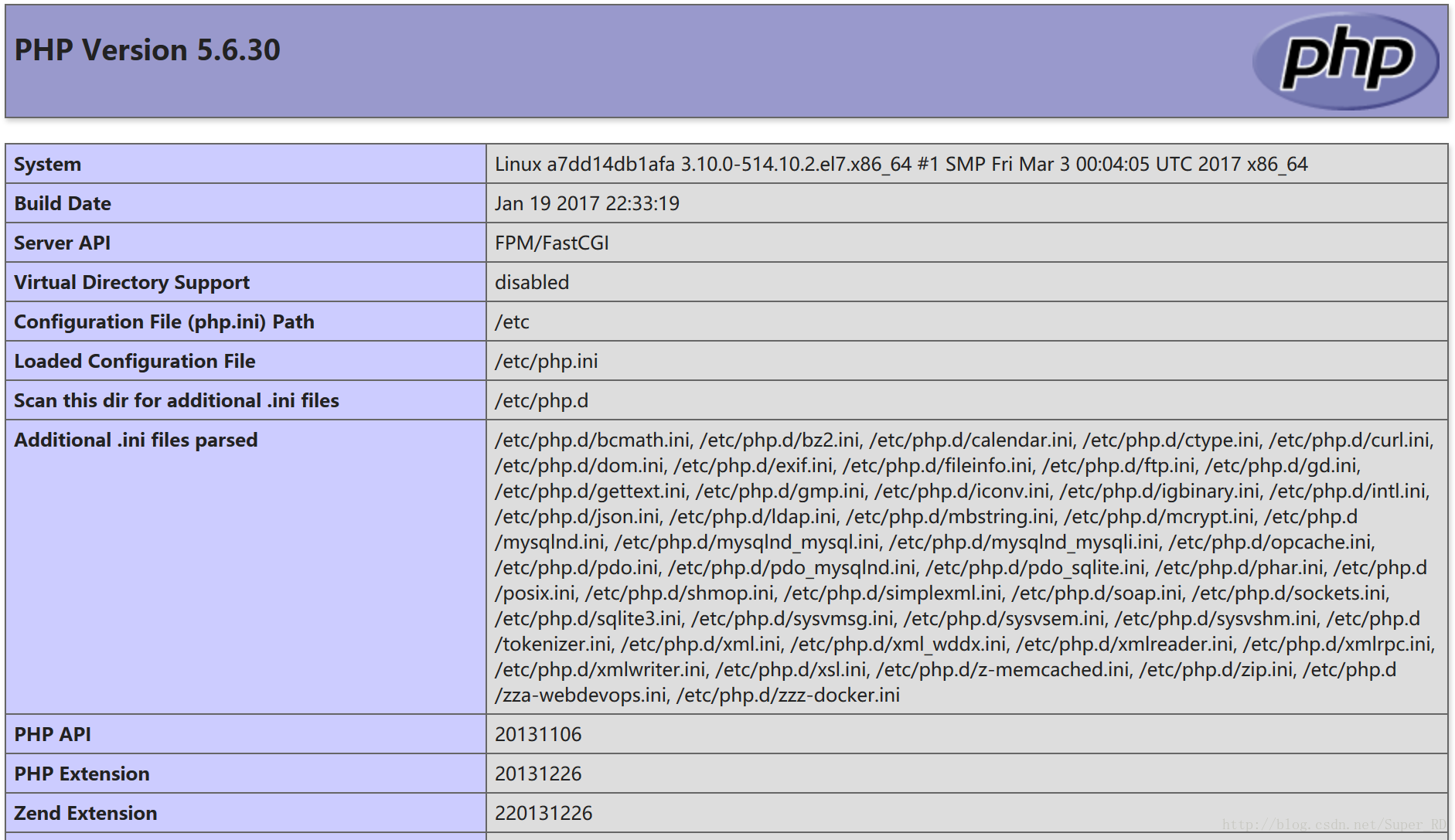
Task: Select the '20131106' PHP API value
Action: click(539, 735)
